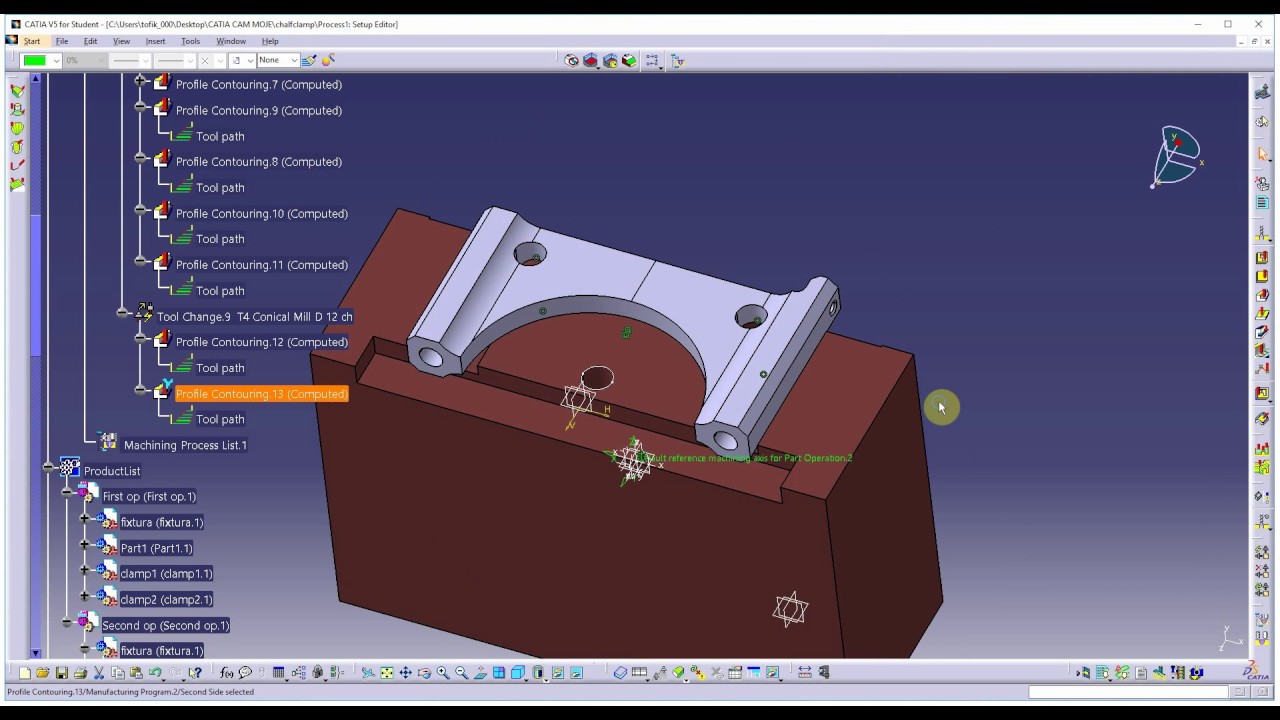The width and height of the screenshot is (1280, 720).
Task: Open the Tools menu
Action: point(190,41)
